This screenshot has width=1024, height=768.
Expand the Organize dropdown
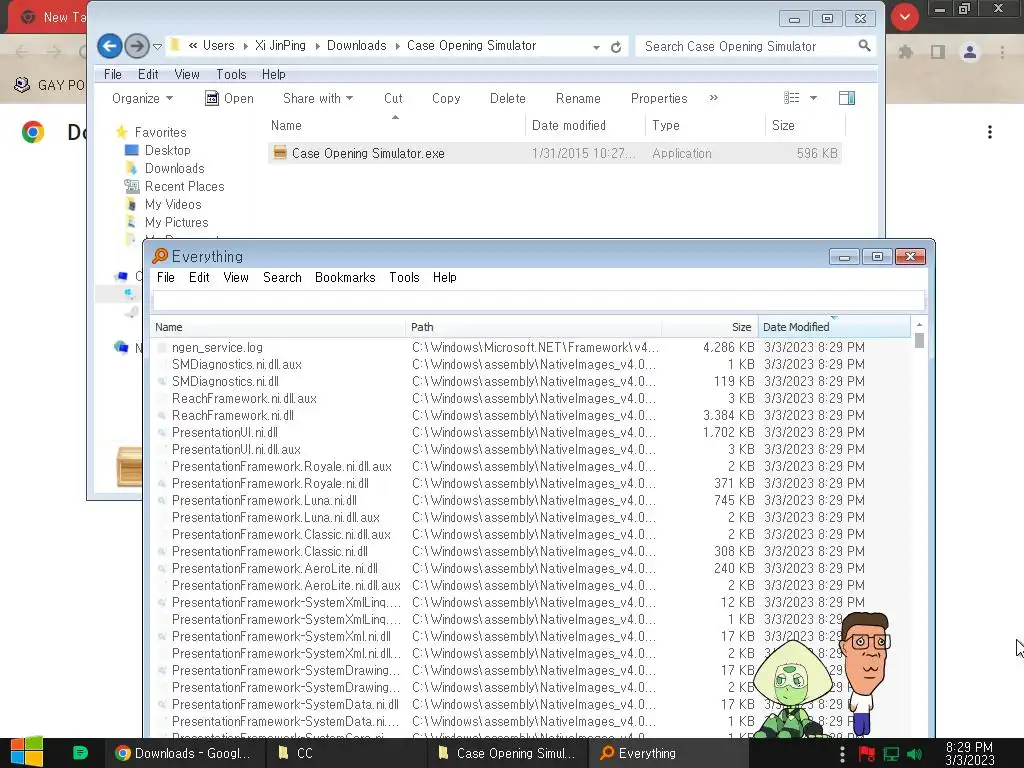coord(142,99)
